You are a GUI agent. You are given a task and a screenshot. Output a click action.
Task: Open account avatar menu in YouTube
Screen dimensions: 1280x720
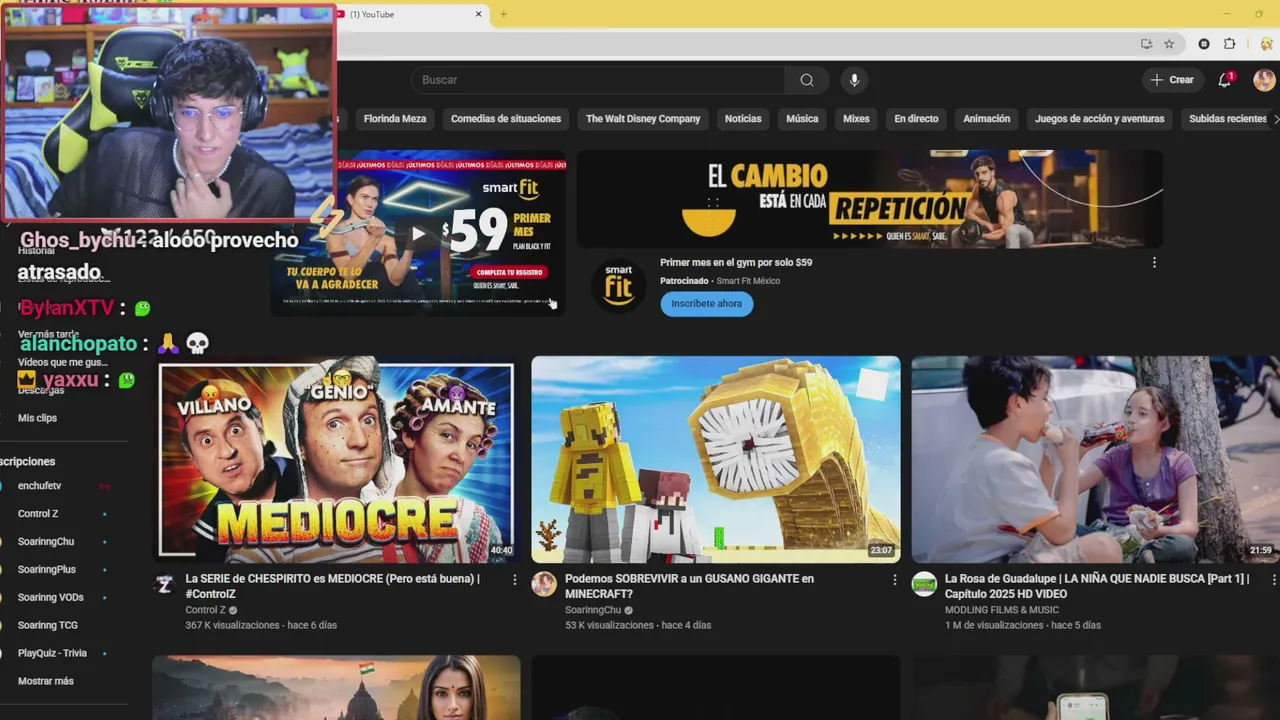coord(1264,80)
